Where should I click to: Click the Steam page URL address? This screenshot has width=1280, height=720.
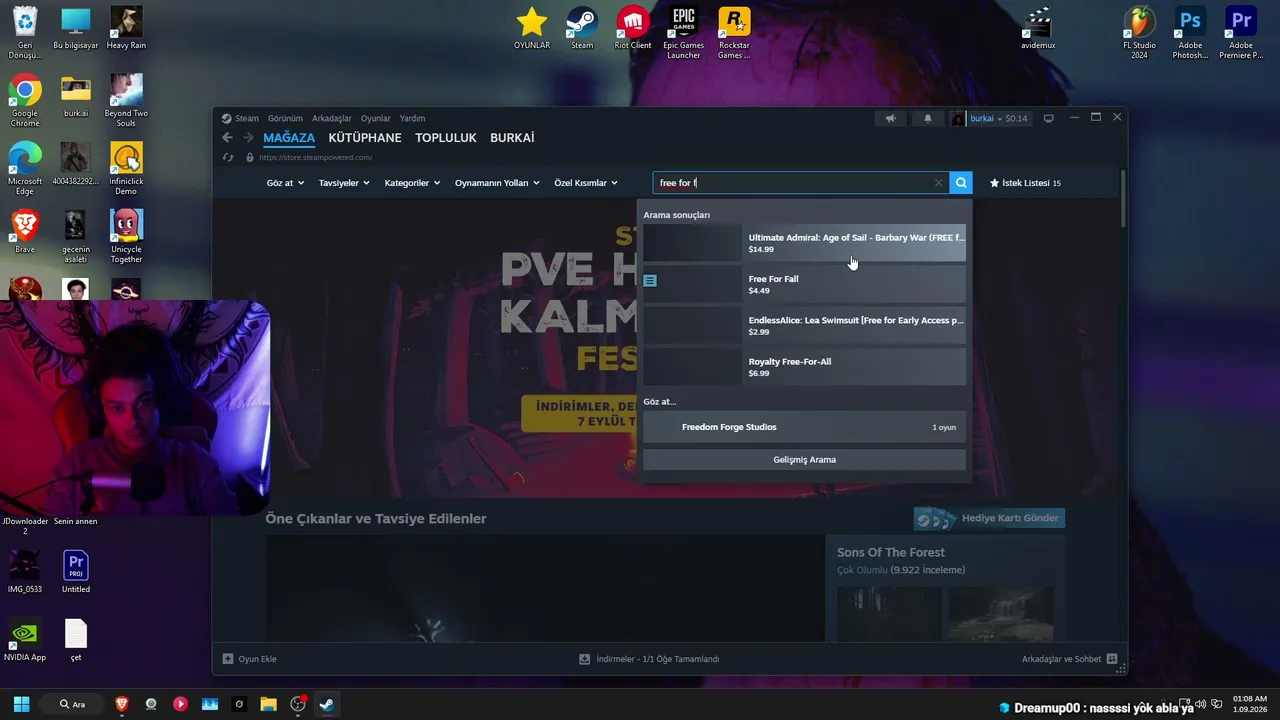click(315, 157)
